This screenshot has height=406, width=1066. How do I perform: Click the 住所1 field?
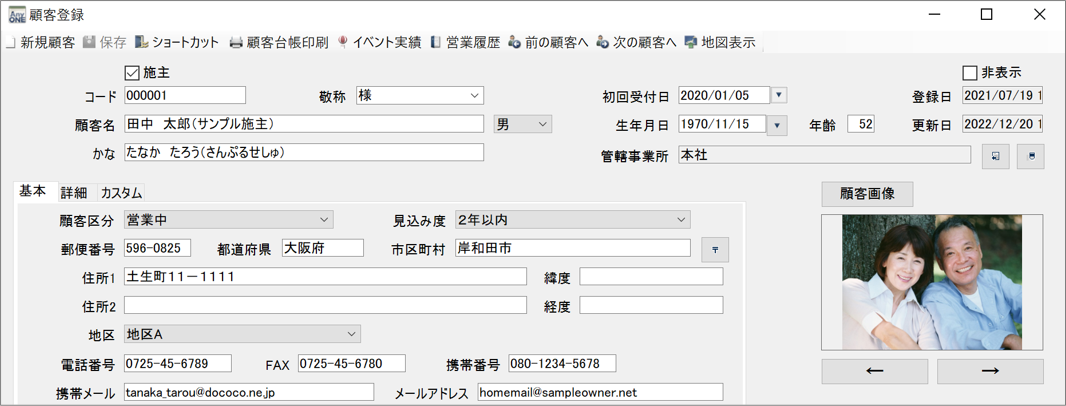[326, 276]
